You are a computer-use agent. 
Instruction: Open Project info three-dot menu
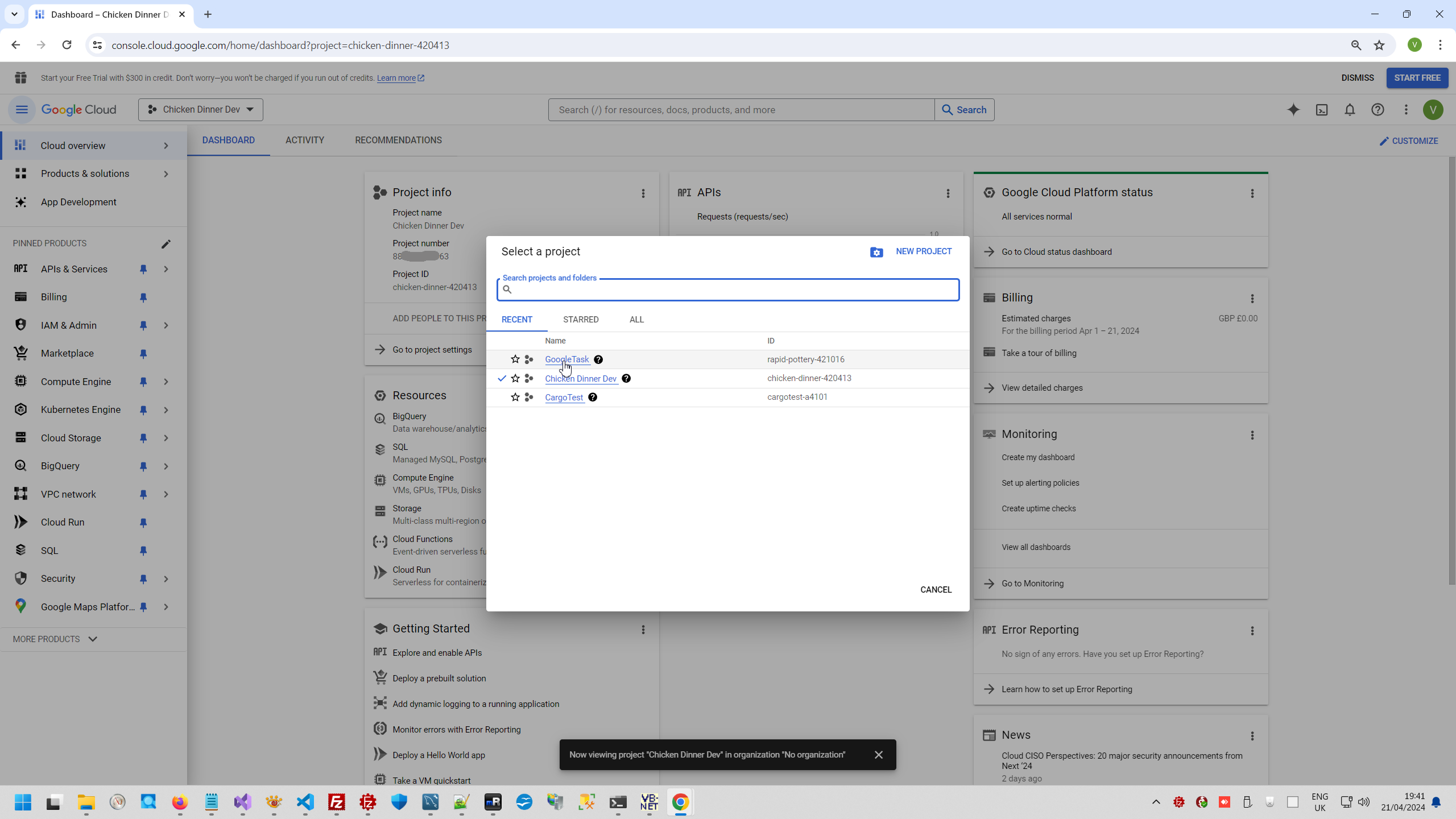[x=643, y=193]
